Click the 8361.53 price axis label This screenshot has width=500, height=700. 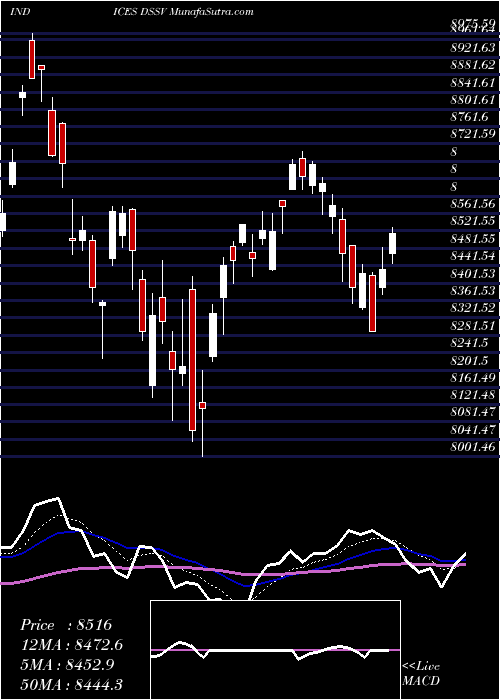[474, 290]
